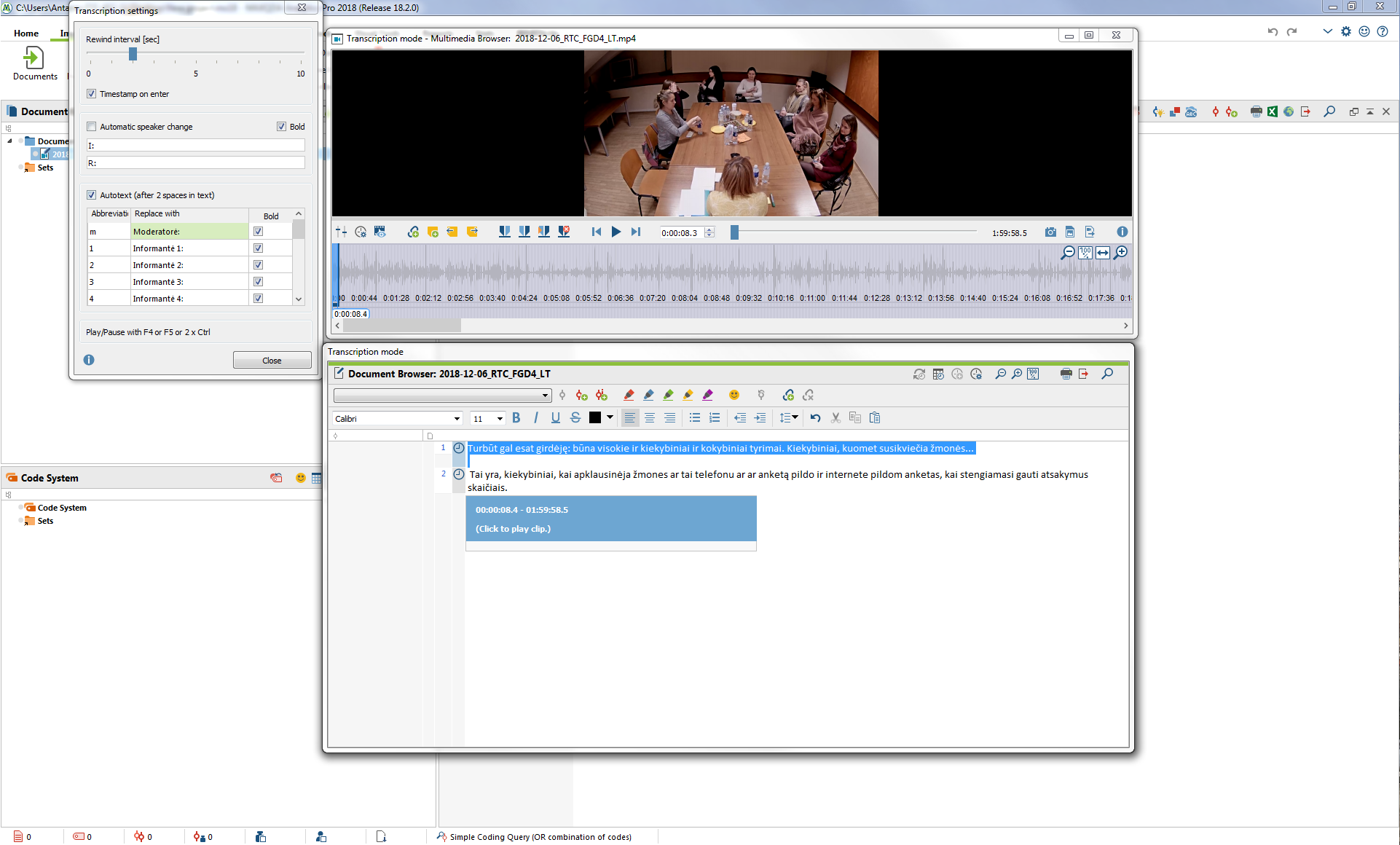Image resolution: width=1400 pixels, height=845 pixels.
Task: Zoom in the waveform with the plus magnifier
Action: point(1121,252)
